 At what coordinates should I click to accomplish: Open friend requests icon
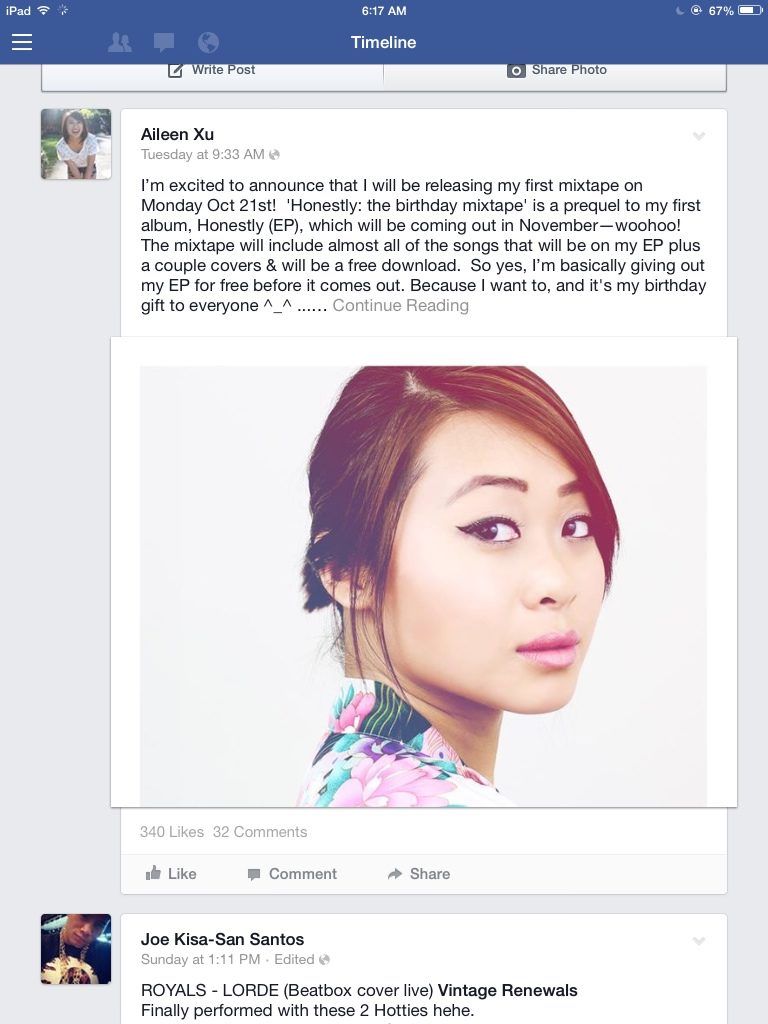click(120, 42)
